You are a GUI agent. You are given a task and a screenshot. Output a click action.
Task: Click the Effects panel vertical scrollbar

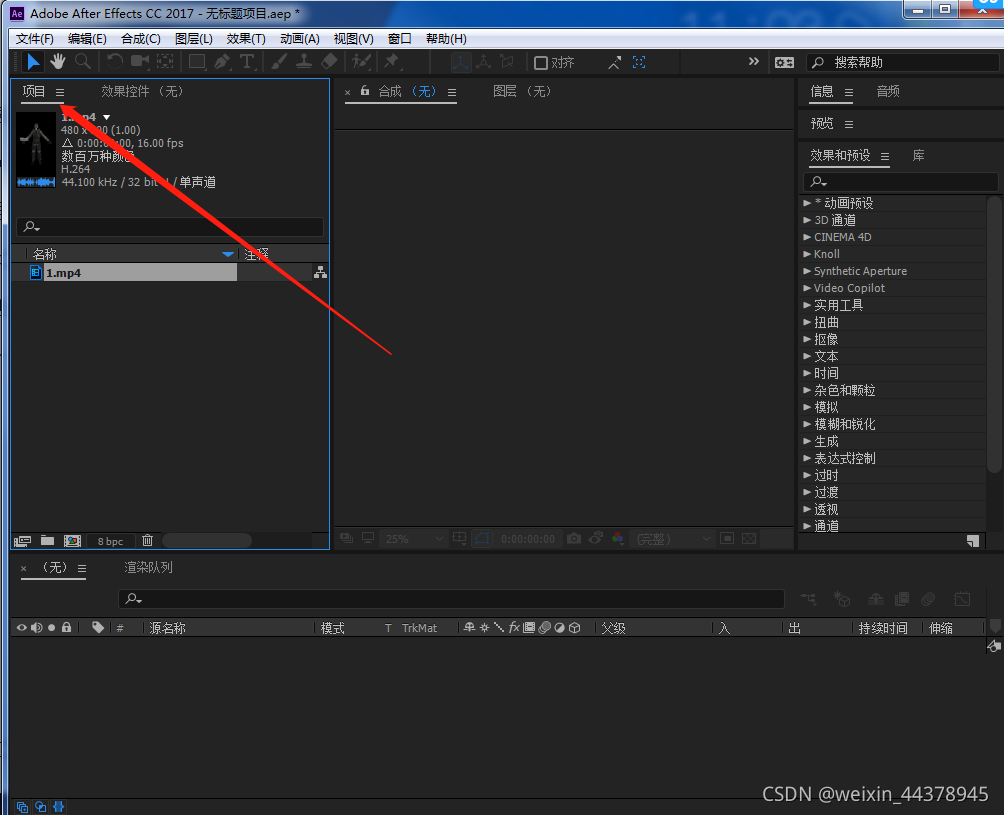click(994, 334)
